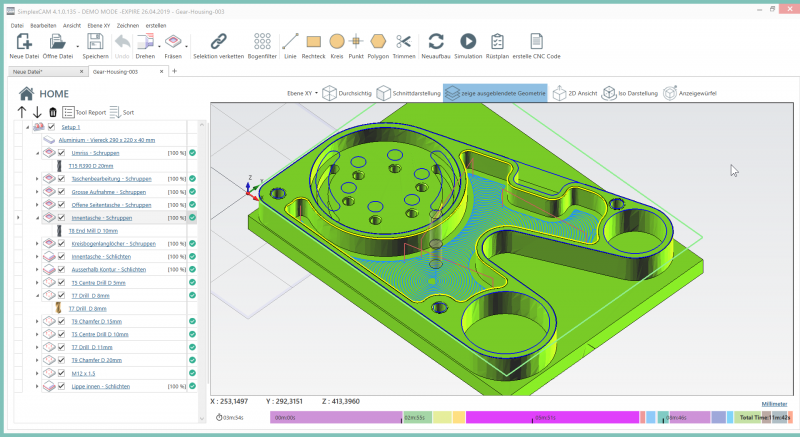
Task: Open T15 R390 D 20mm tool link
Action: coord(91,166)
